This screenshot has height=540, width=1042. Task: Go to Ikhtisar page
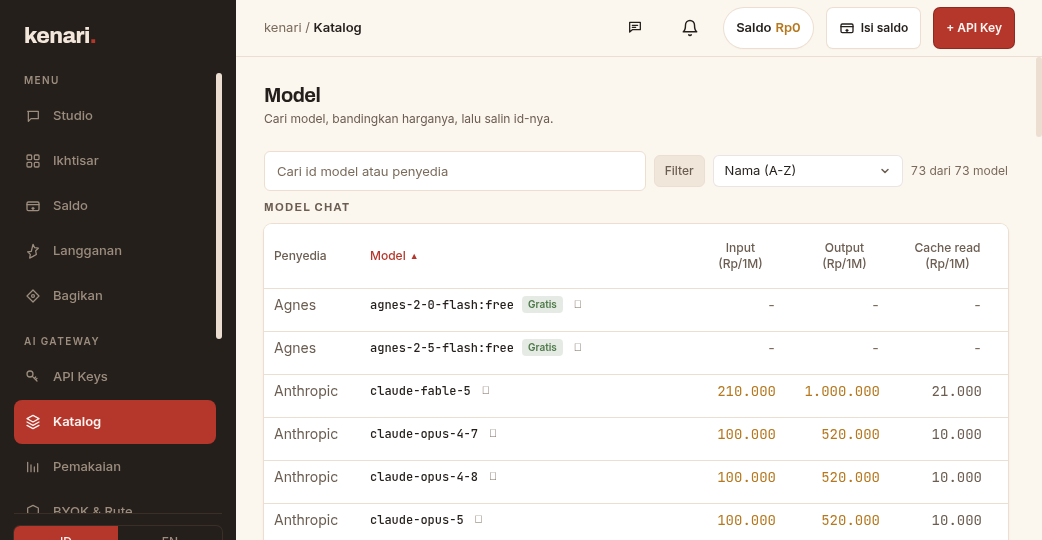[x=115, y=161]
